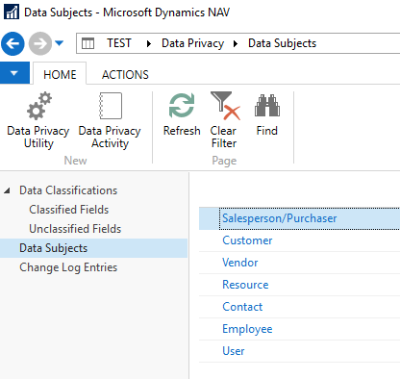Click the grey forward arrow button
Image resolution: width=400 pixels, height=379 pixels.
40,43
